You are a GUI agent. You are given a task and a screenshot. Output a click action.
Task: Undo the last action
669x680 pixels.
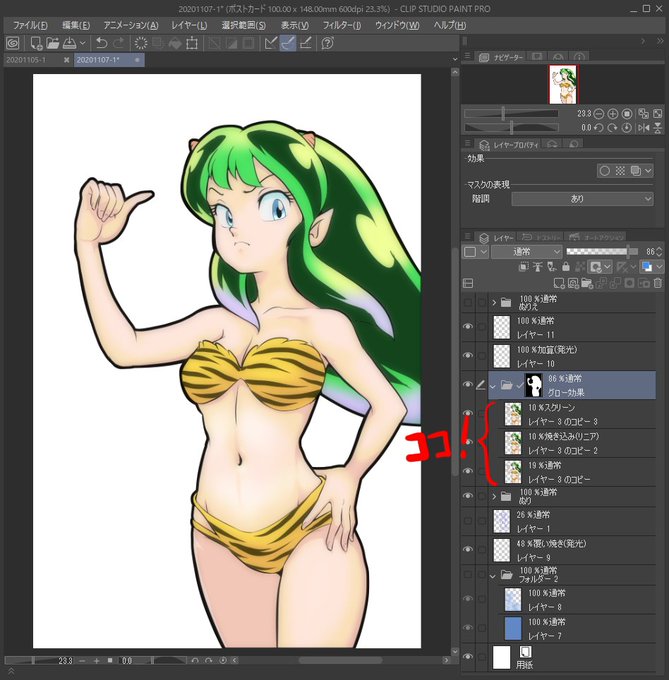coord(101,43)
